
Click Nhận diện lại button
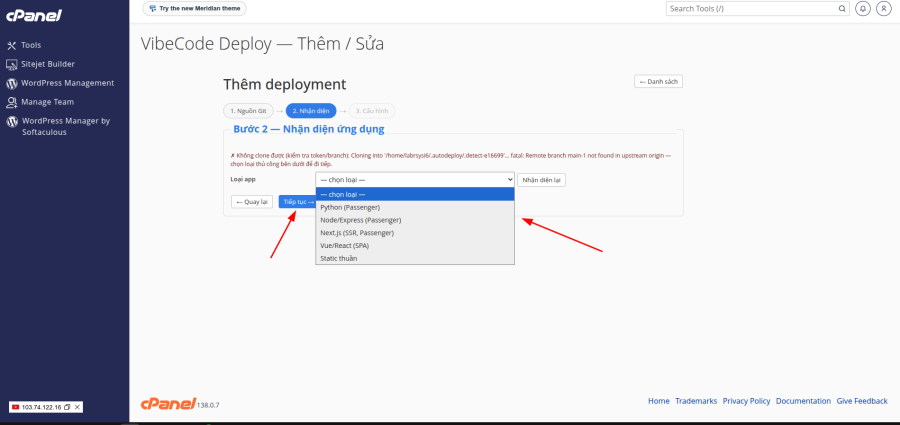click(x=541, y=180)
